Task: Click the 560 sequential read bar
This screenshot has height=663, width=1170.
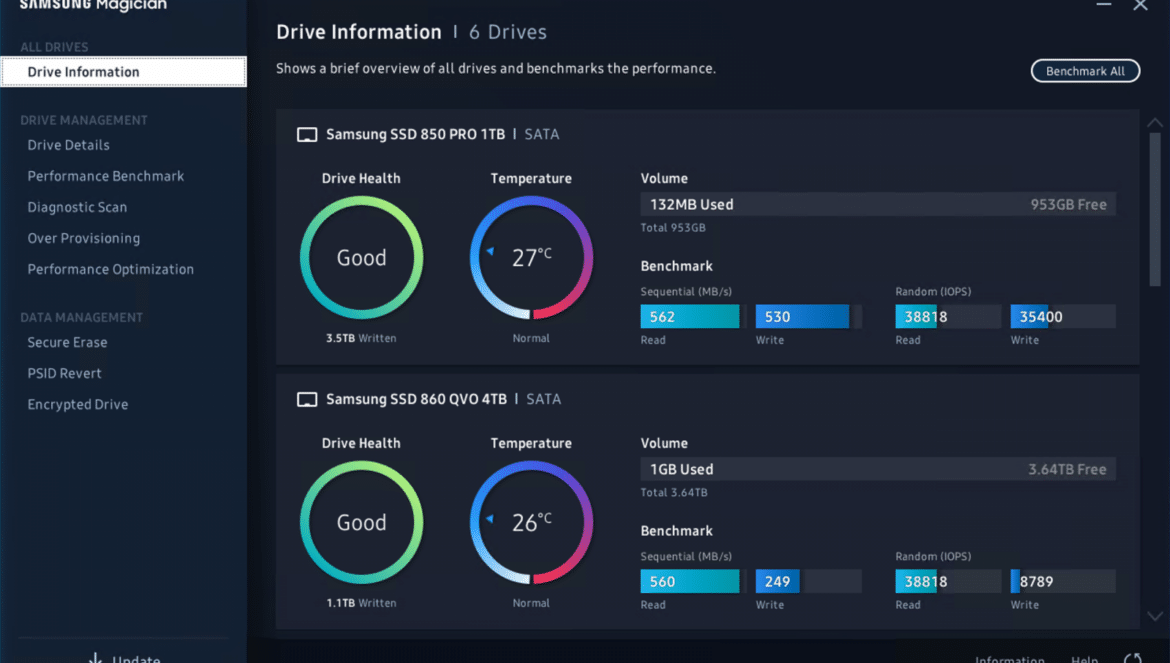Action: 693,581
